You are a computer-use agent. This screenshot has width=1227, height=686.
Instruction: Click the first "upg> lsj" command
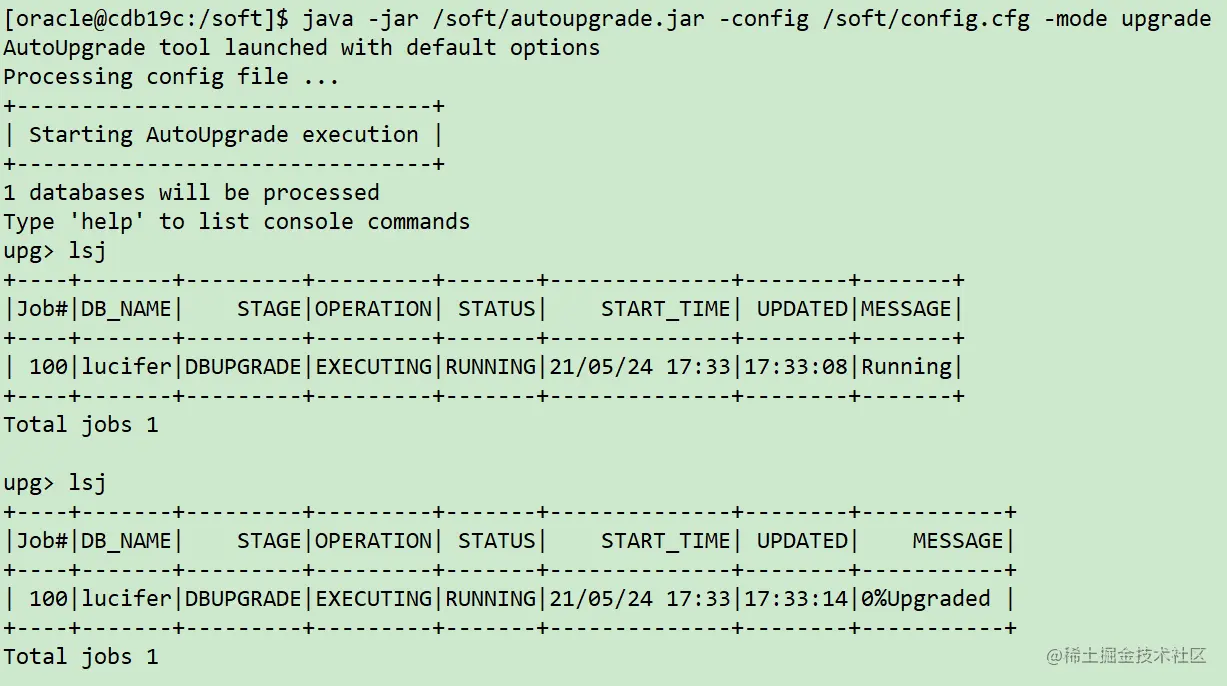click(55, 250)
